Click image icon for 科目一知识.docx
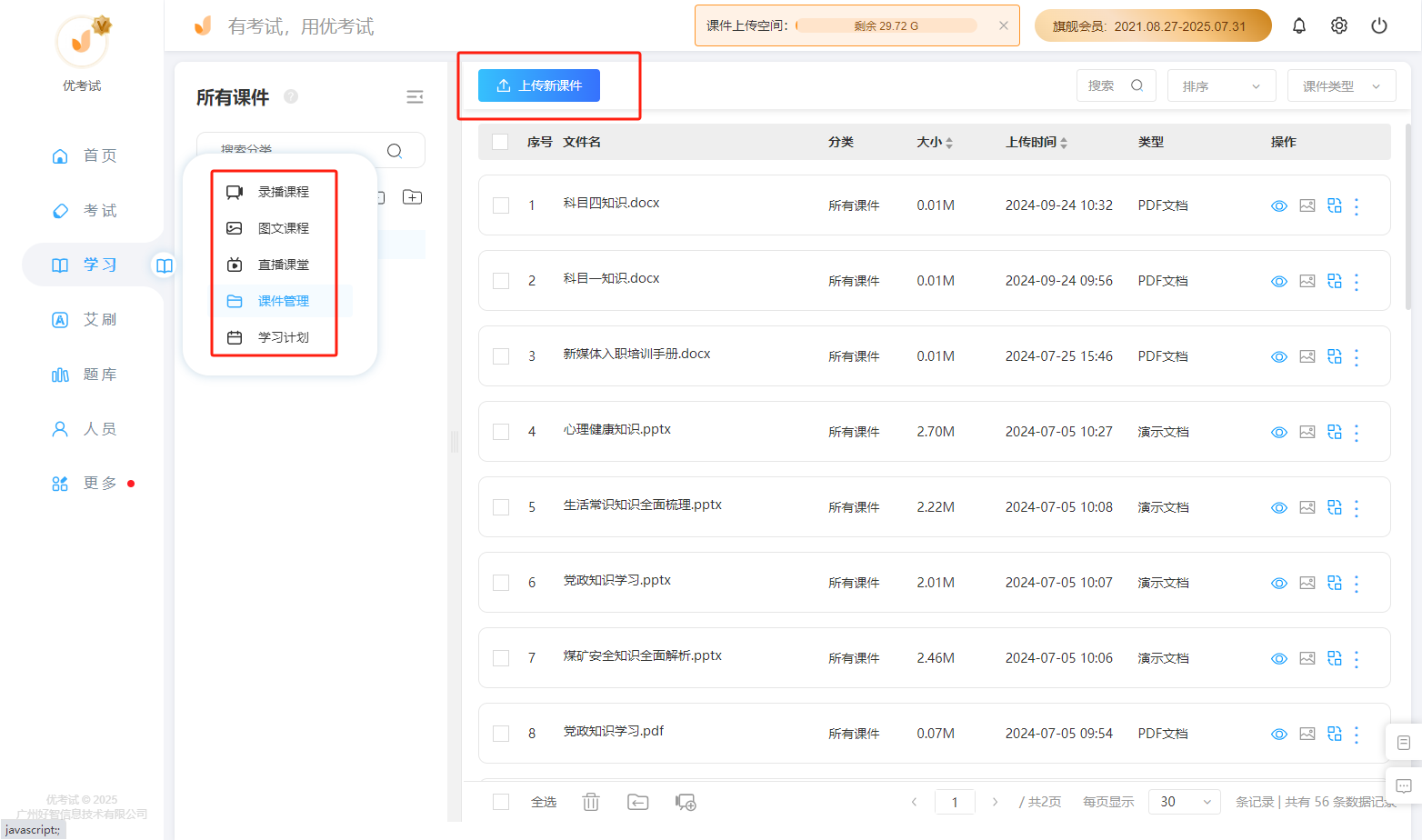Viewport: 1422px width, 840px height. point(1307,282)
